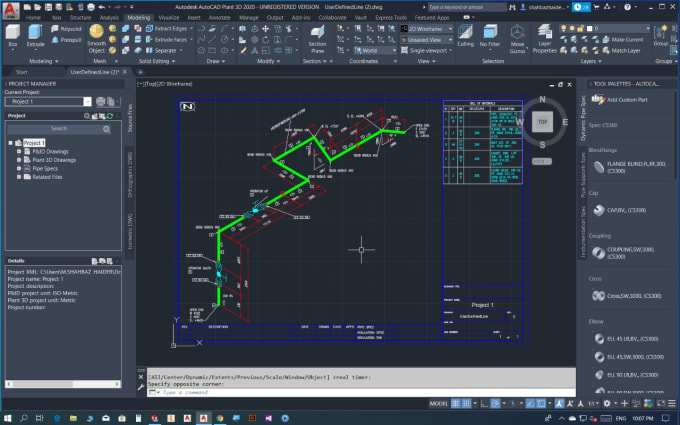Toggle ortho mode in status bar

(484, 403)
